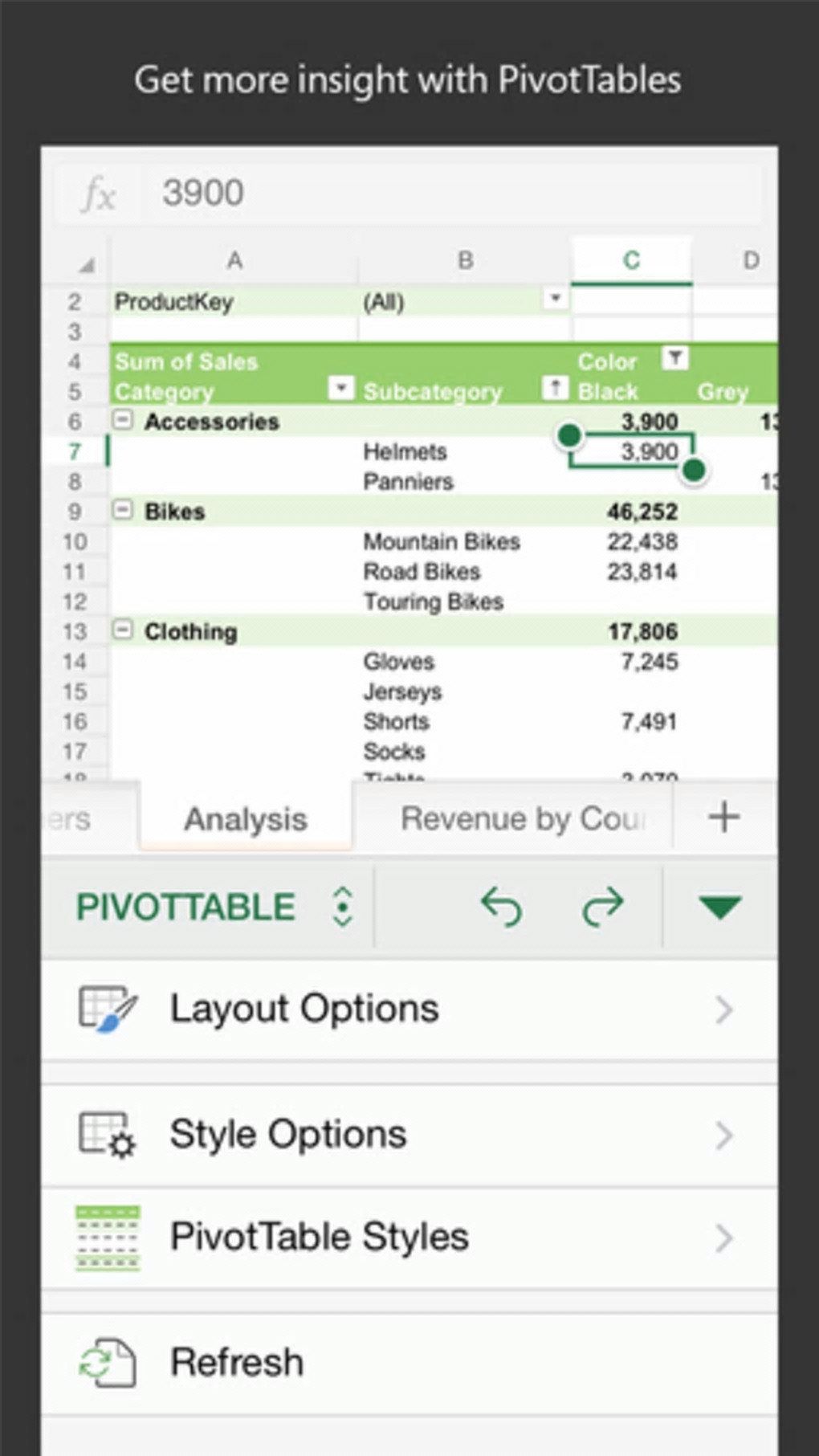Switch to Revenue by Country sheet tab
This screenshot has width=819, height=1456.
(x=522, y=819)
